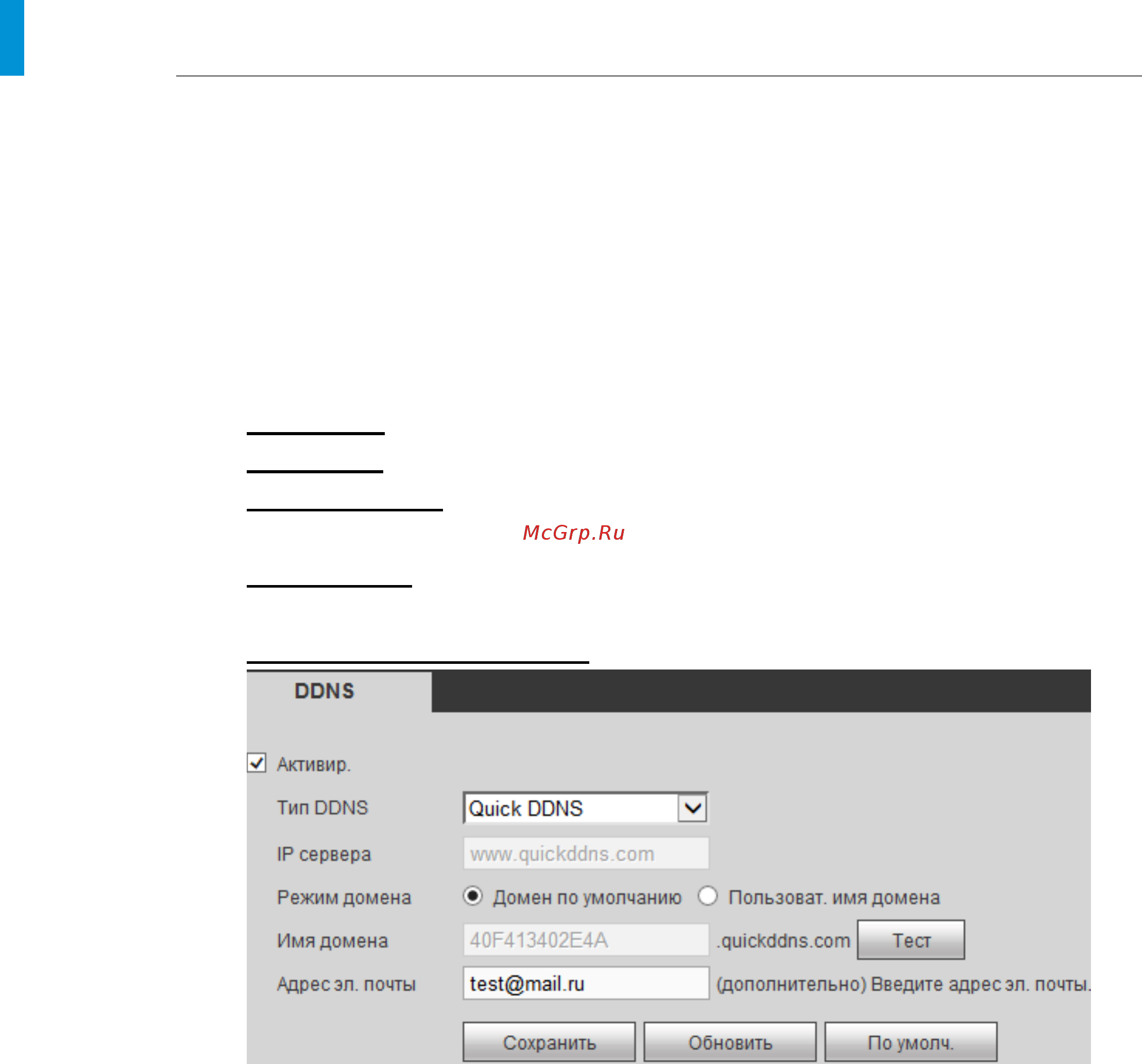Click the Обновить button
The image size is (1142, 1064).
(x=730, y=1043)
